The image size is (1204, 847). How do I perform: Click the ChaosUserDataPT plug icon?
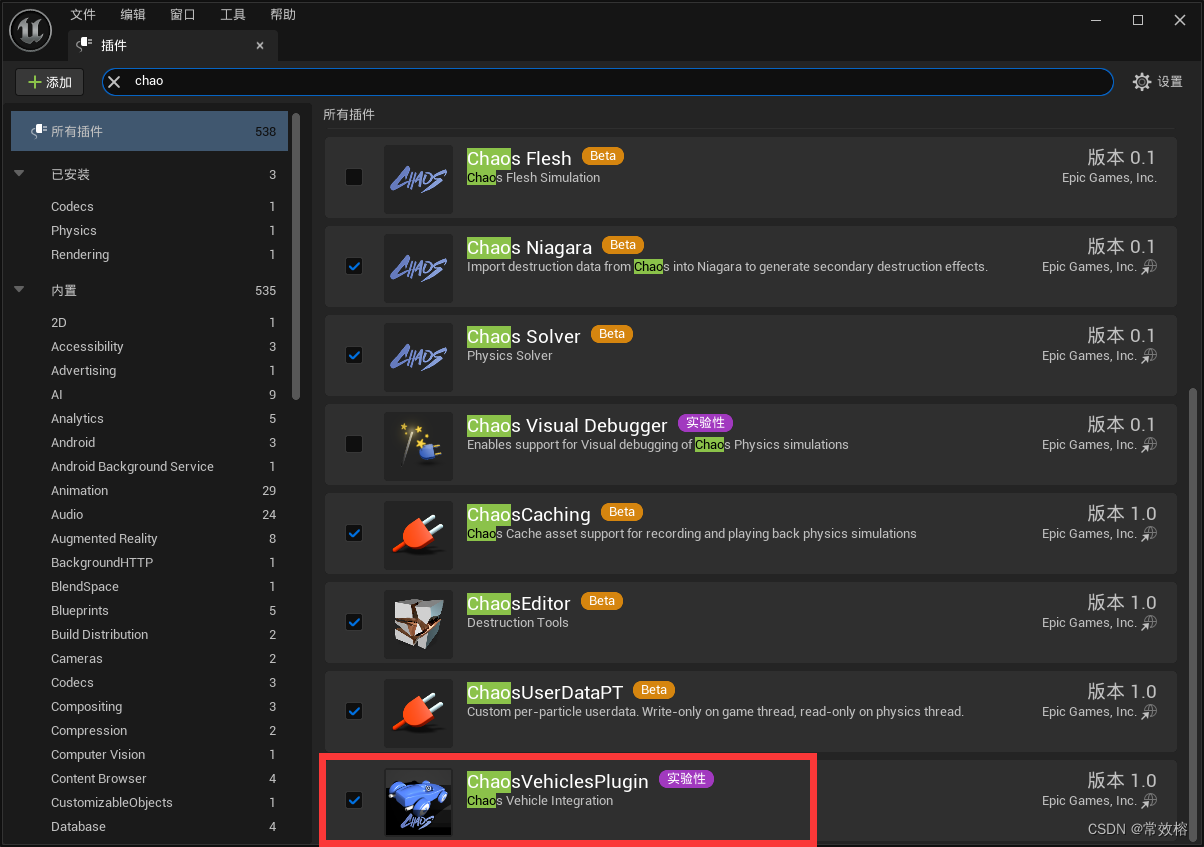(x=418, y=714)
